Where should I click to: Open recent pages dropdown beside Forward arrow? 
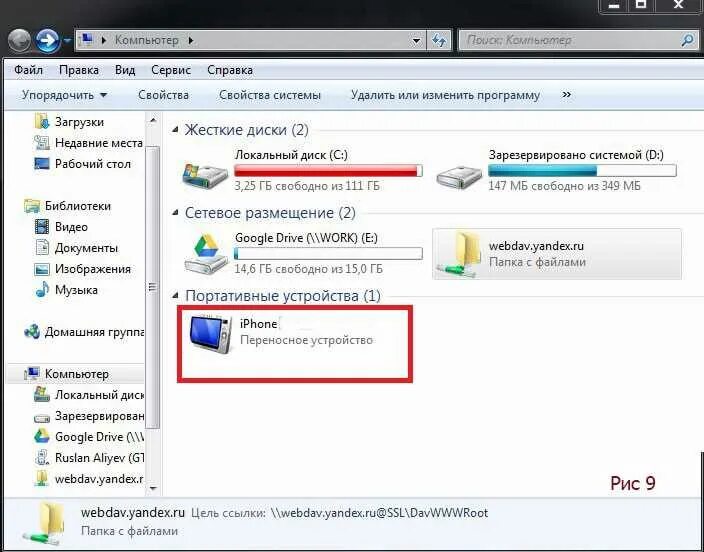67,41
